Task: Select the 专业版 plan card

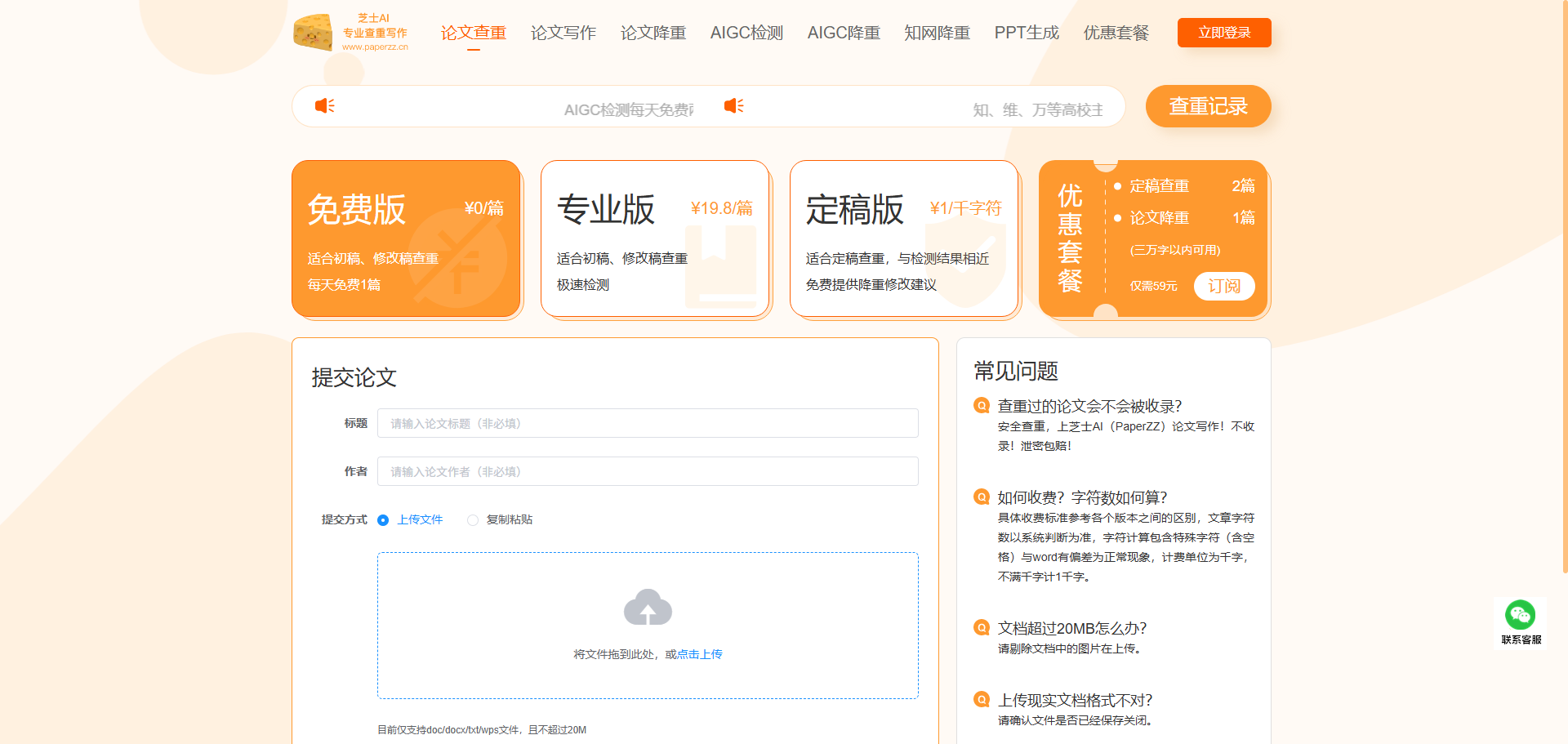Action: coord(655,238)
